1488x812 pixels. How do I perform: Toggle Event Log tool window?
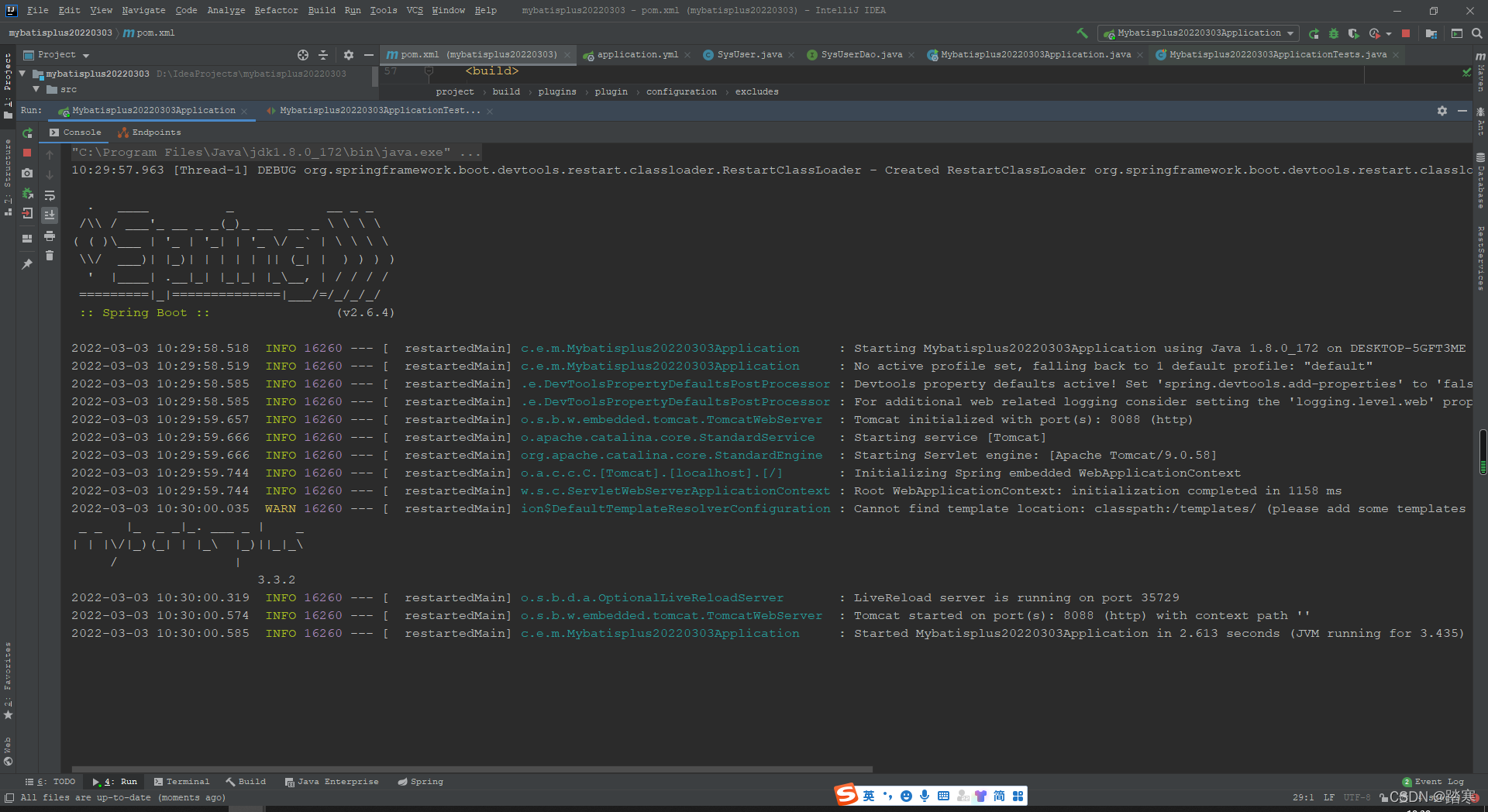point(1433,782)
